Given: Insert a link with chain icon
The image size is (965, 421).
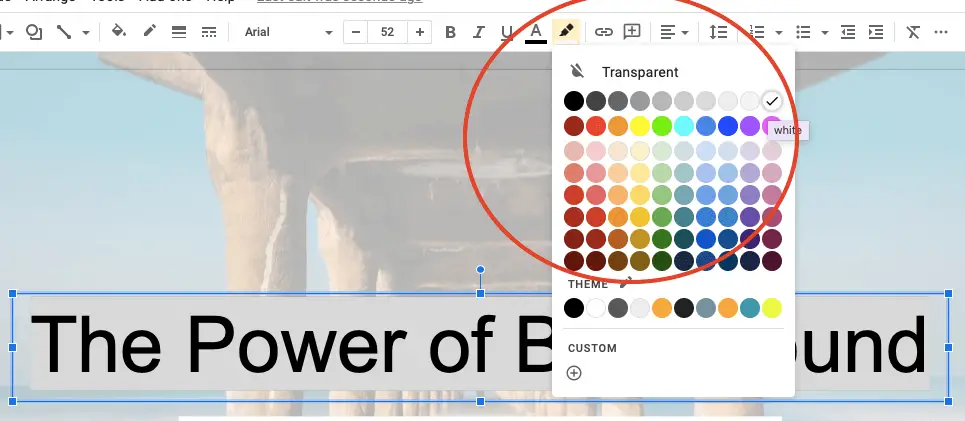Looking at the screenshot, I should coord(604,32).
